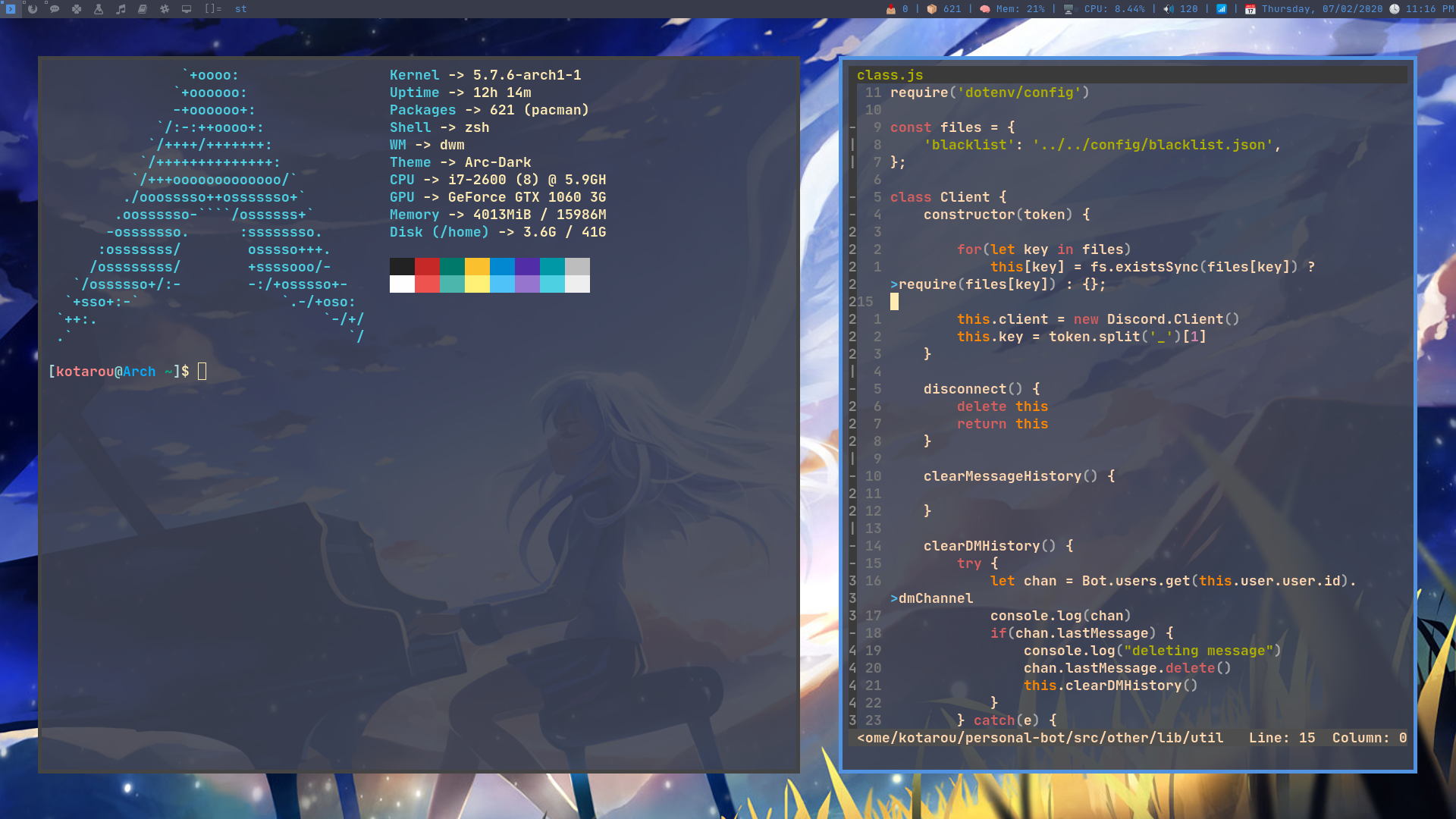Collapse the disconnect() fold marker
The height and width of the screenshot is (819, 1456).
[x=853, y=389]
